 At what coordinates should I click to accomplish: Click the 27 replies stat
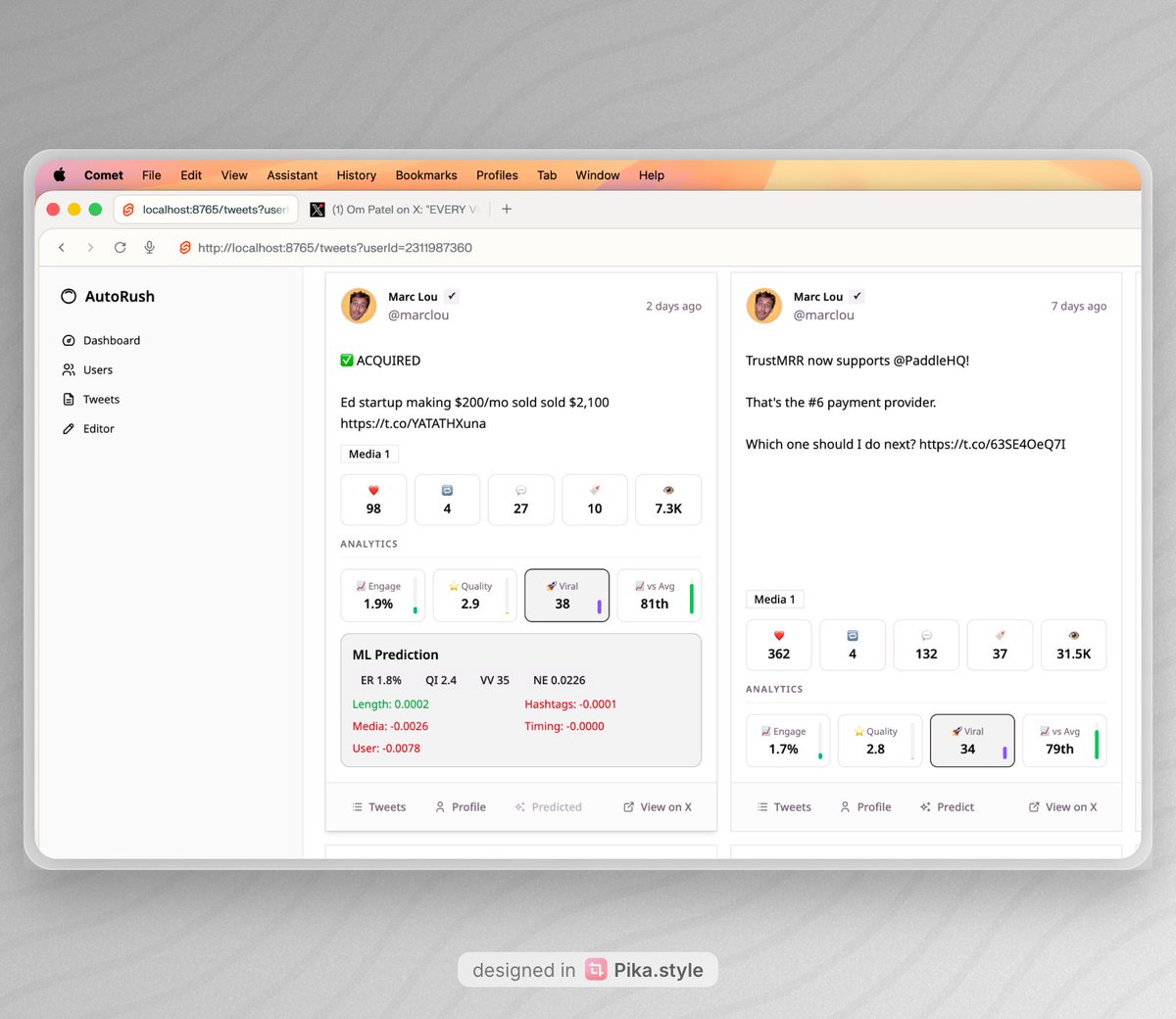[520, 500]
